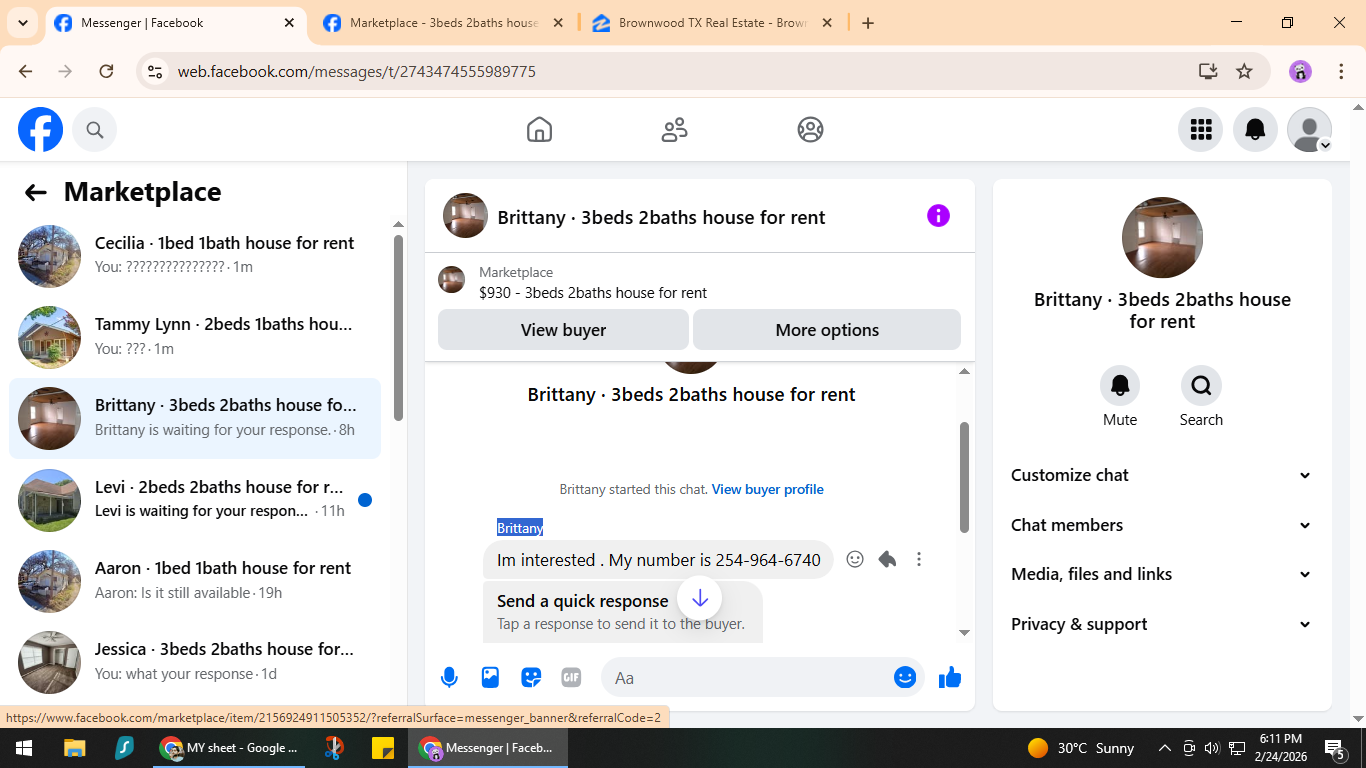This screenshot has width=1366, height=768.
Task: Open the Groups icon in top navigation
Action: pos(810,130)
